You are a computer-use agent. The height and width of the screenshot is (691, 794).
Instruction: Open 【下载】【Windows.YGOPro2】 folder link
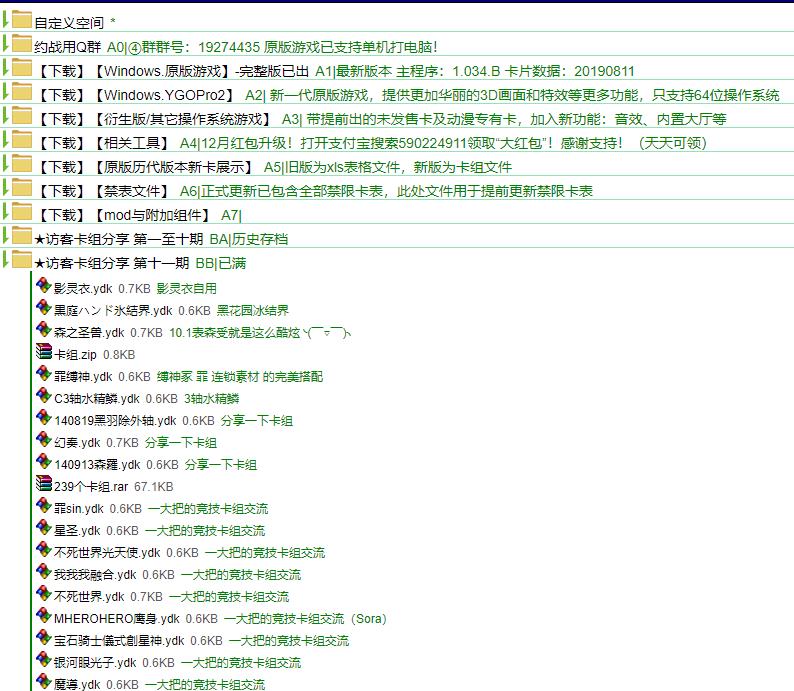137,95
